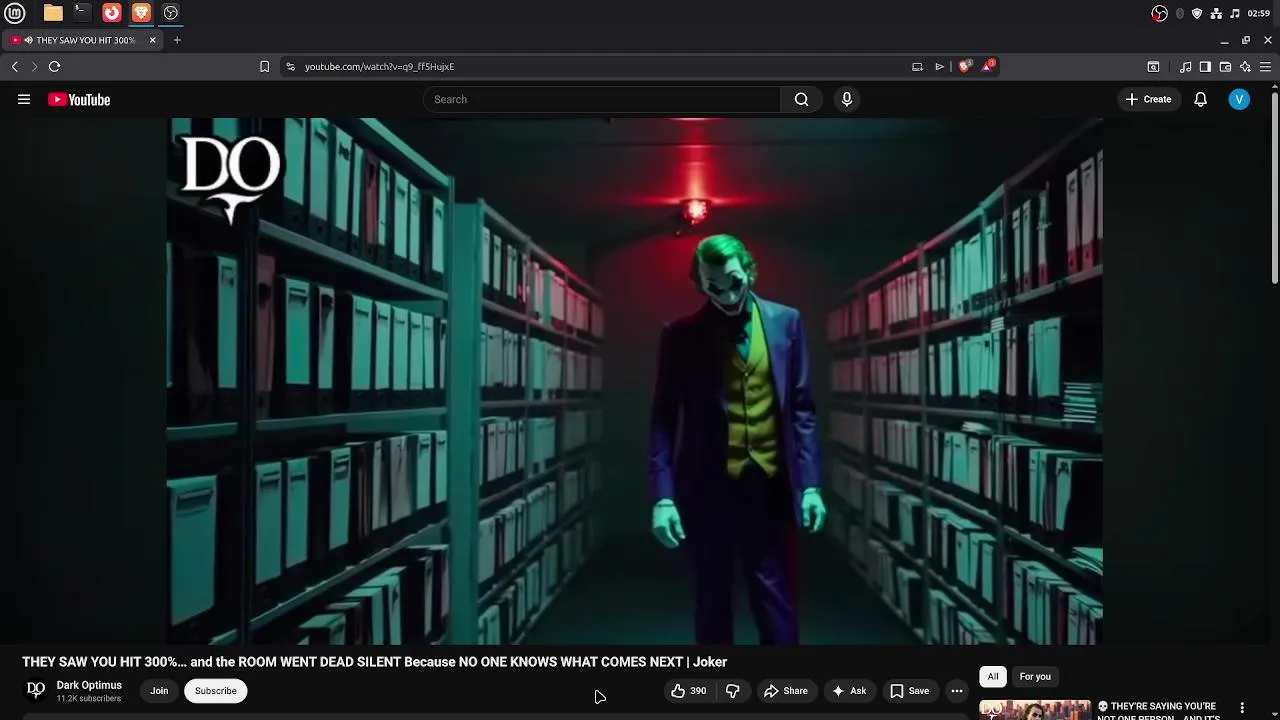Open the YouTube guide hamburger menu
The height and width of the screenshot is (720, 1280).
click(24, 99)
